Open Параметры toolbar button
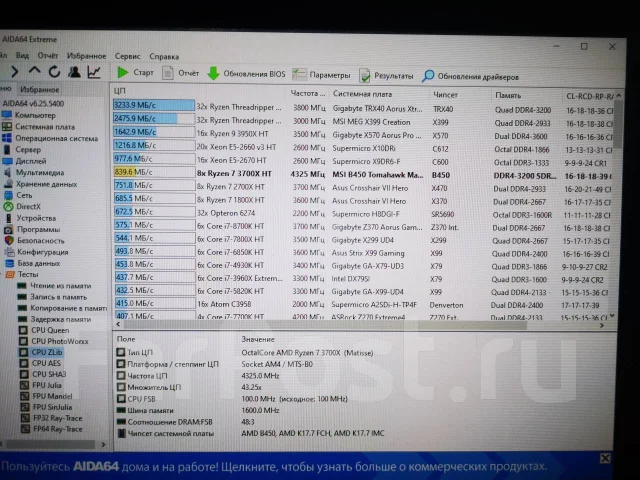The height and width of the screenshot is (480, 640). click(x=322, y=75)
